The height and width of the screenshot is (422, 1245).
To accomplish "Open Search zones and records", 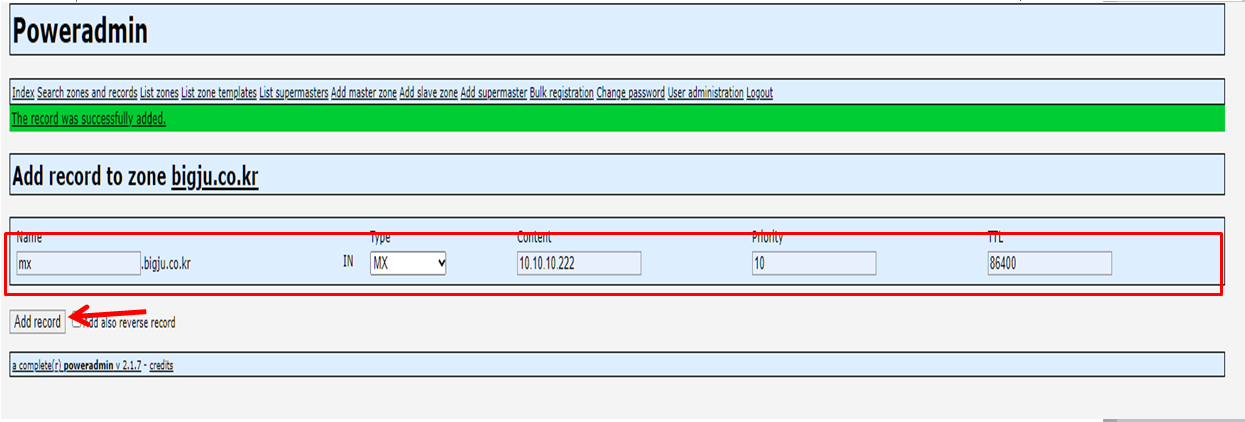I will [87, 93].
